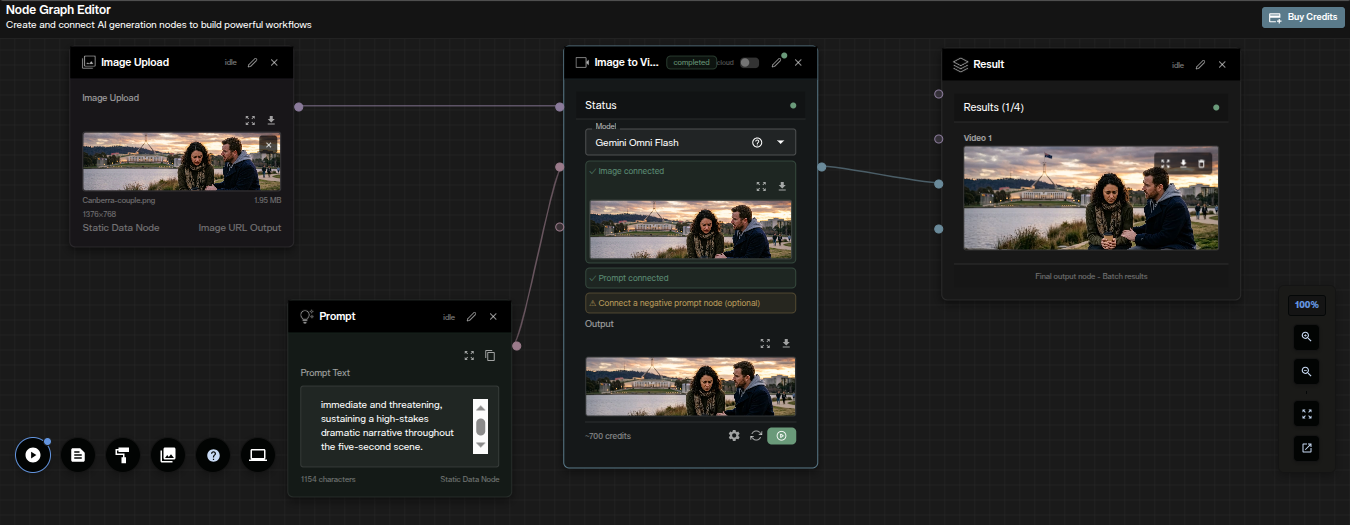1350x525 pixels.
Task: Close the Result node
Action: (1222, 64)
